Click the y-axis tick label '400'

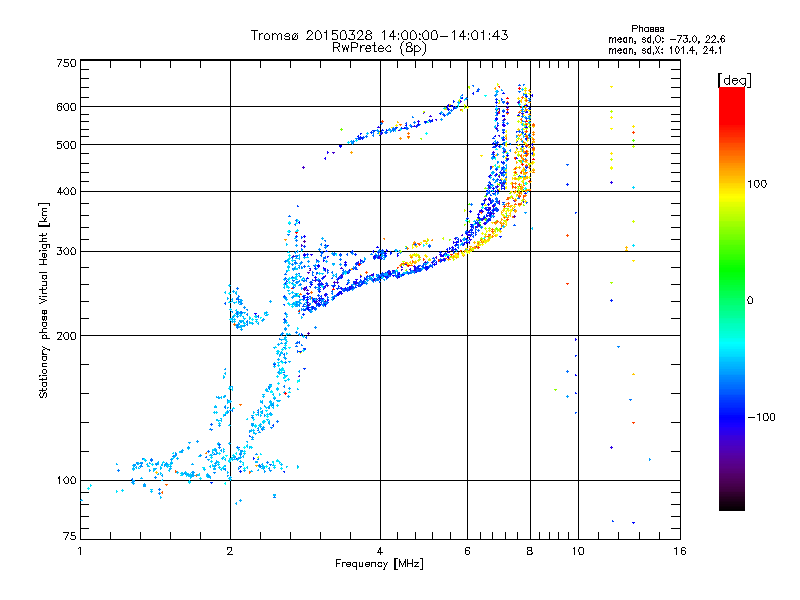(x=66, y=191)
